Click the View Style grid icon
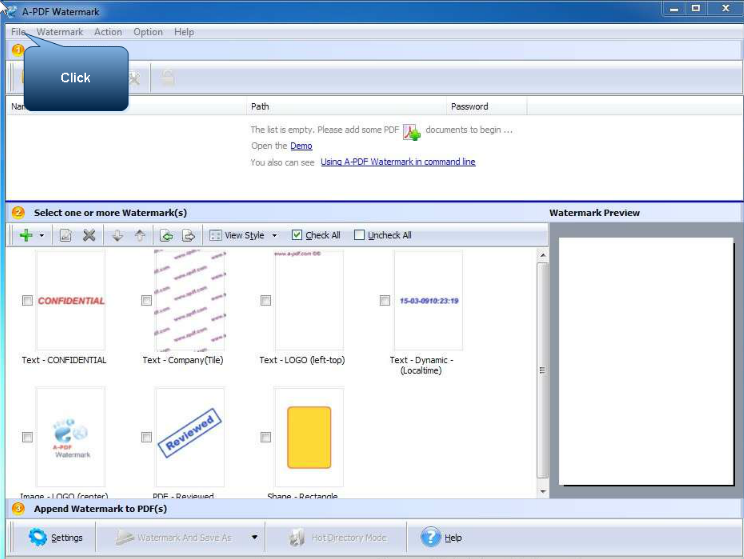 pos(215,235)
